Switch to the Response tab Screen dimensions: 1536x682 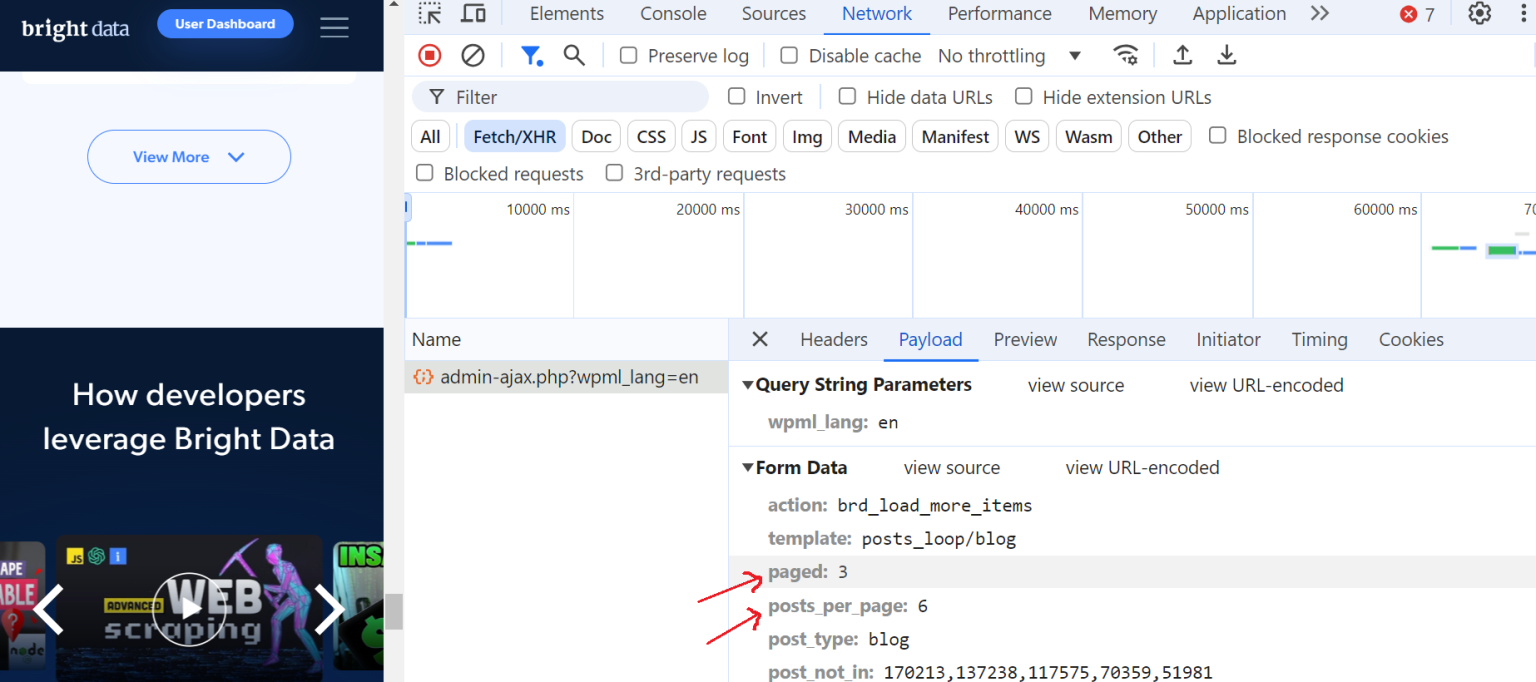pyautogui.click(x=1126, y=339)
